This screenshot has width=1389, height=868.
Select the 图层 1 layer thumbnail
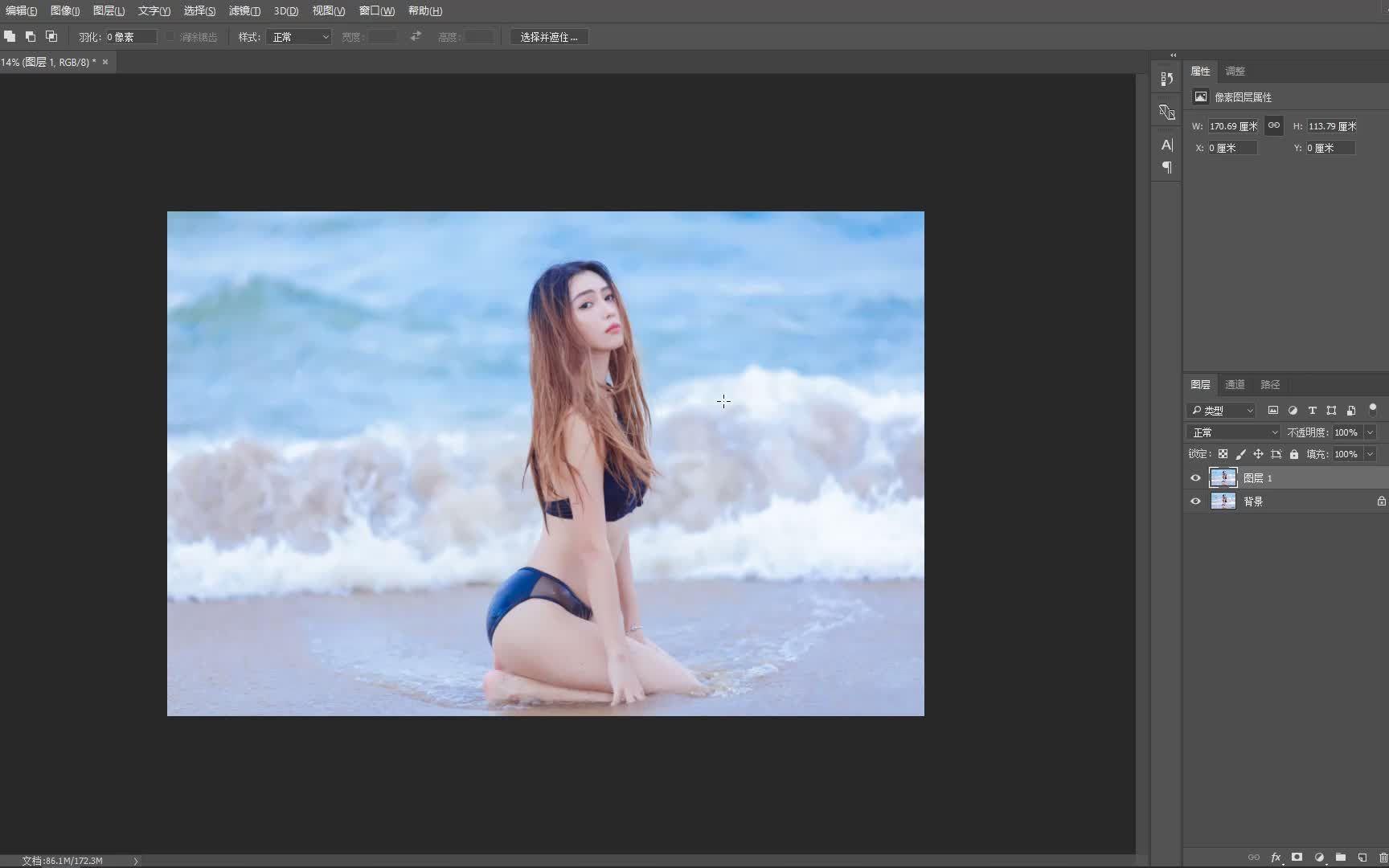(x=1223, y=477)
